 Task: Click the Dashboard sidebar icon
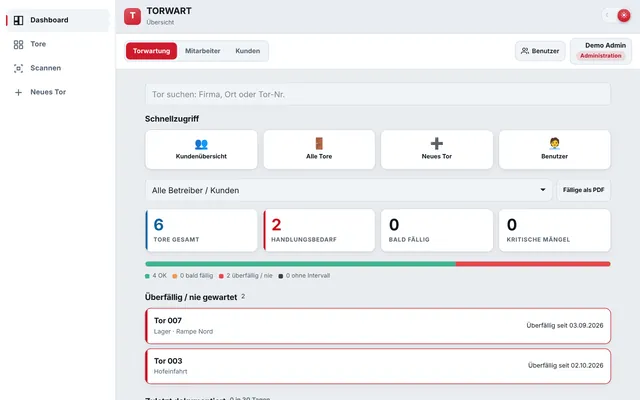[18, 20]
